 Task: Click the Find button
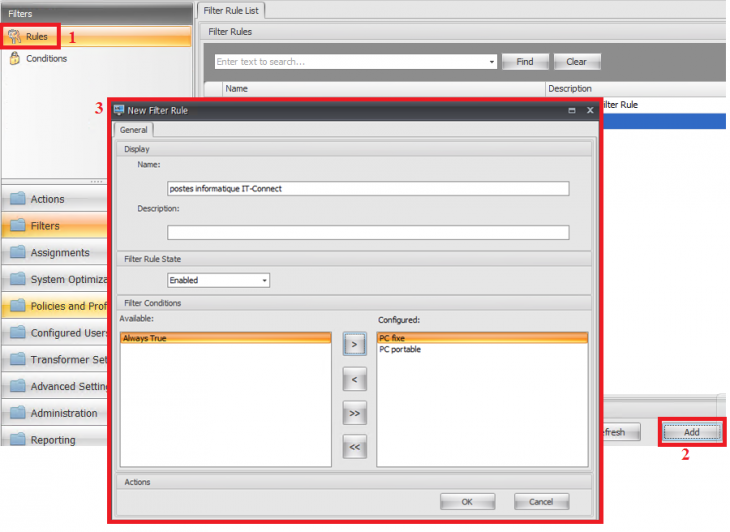[525, 62]
